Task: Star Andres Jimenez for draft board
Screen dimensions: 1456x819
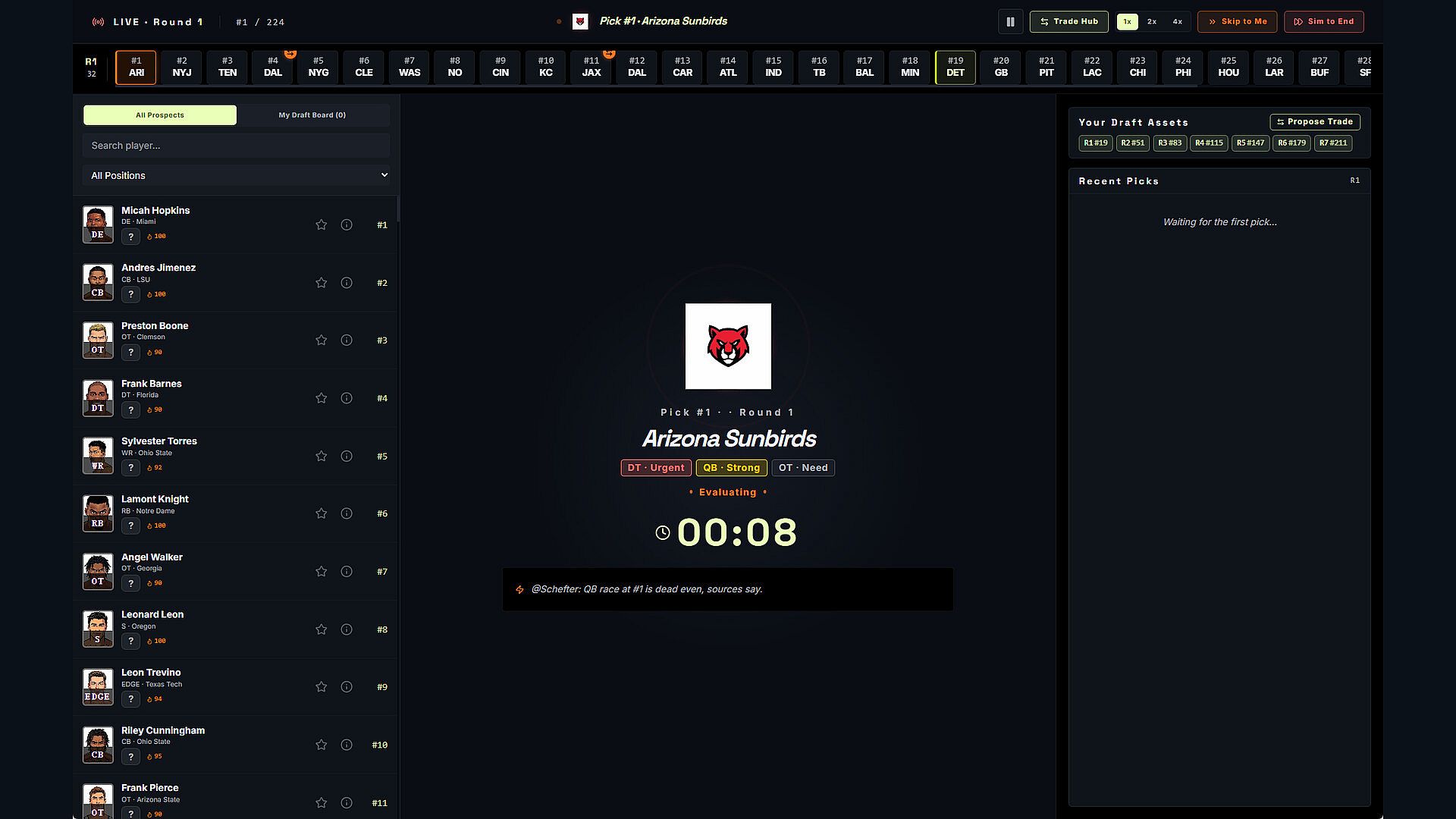Action: tap(322, 283)
